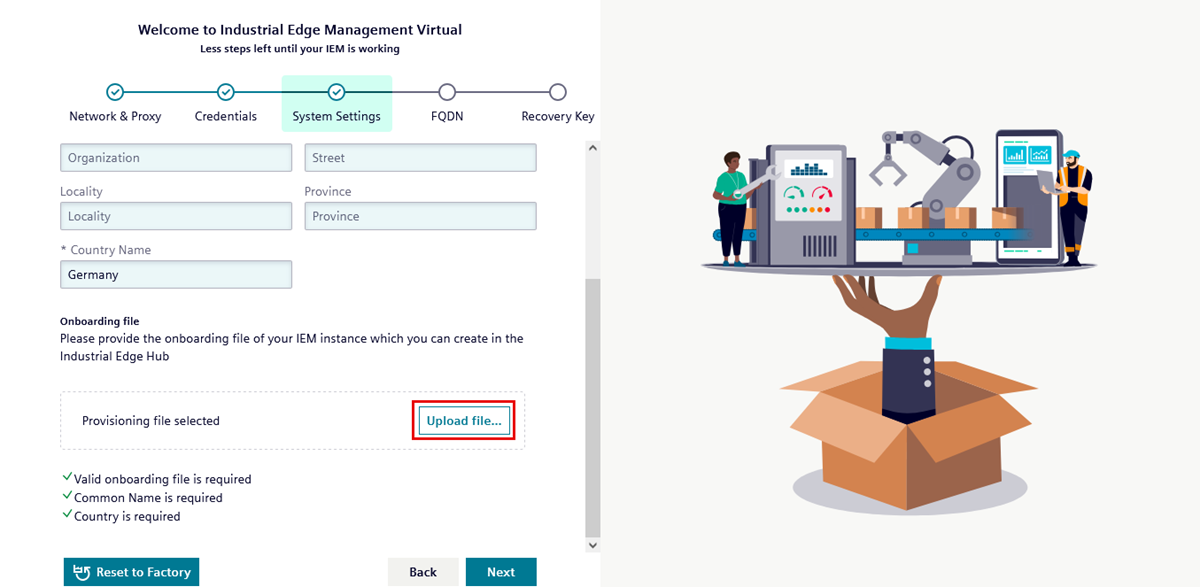This screenshot has height=587, width=1200.
Task: Click inside the Province input field
Action: point(420,216)
